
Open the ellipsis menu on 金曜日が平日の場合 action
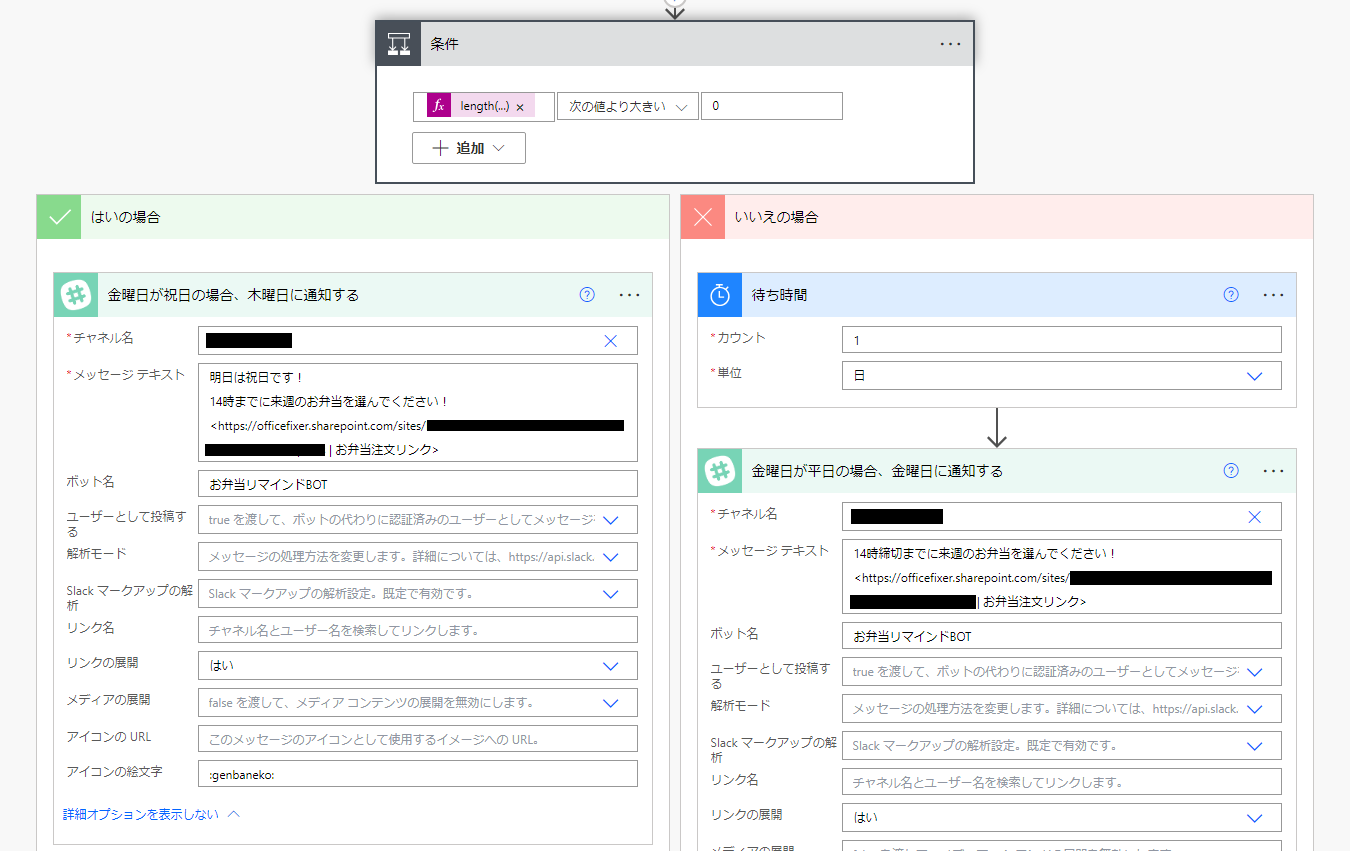click(x=1273, y=470)
